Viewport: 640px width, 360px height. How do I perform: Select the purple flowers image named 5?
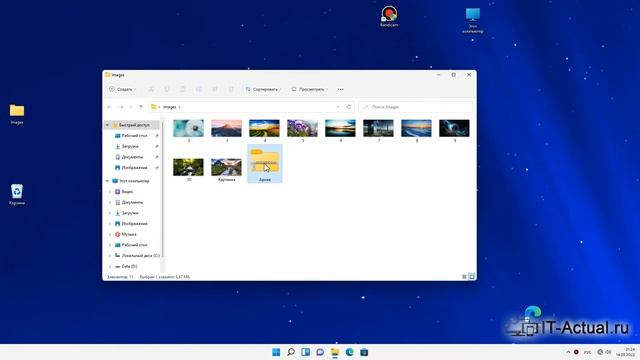click(x=302, y=129)
